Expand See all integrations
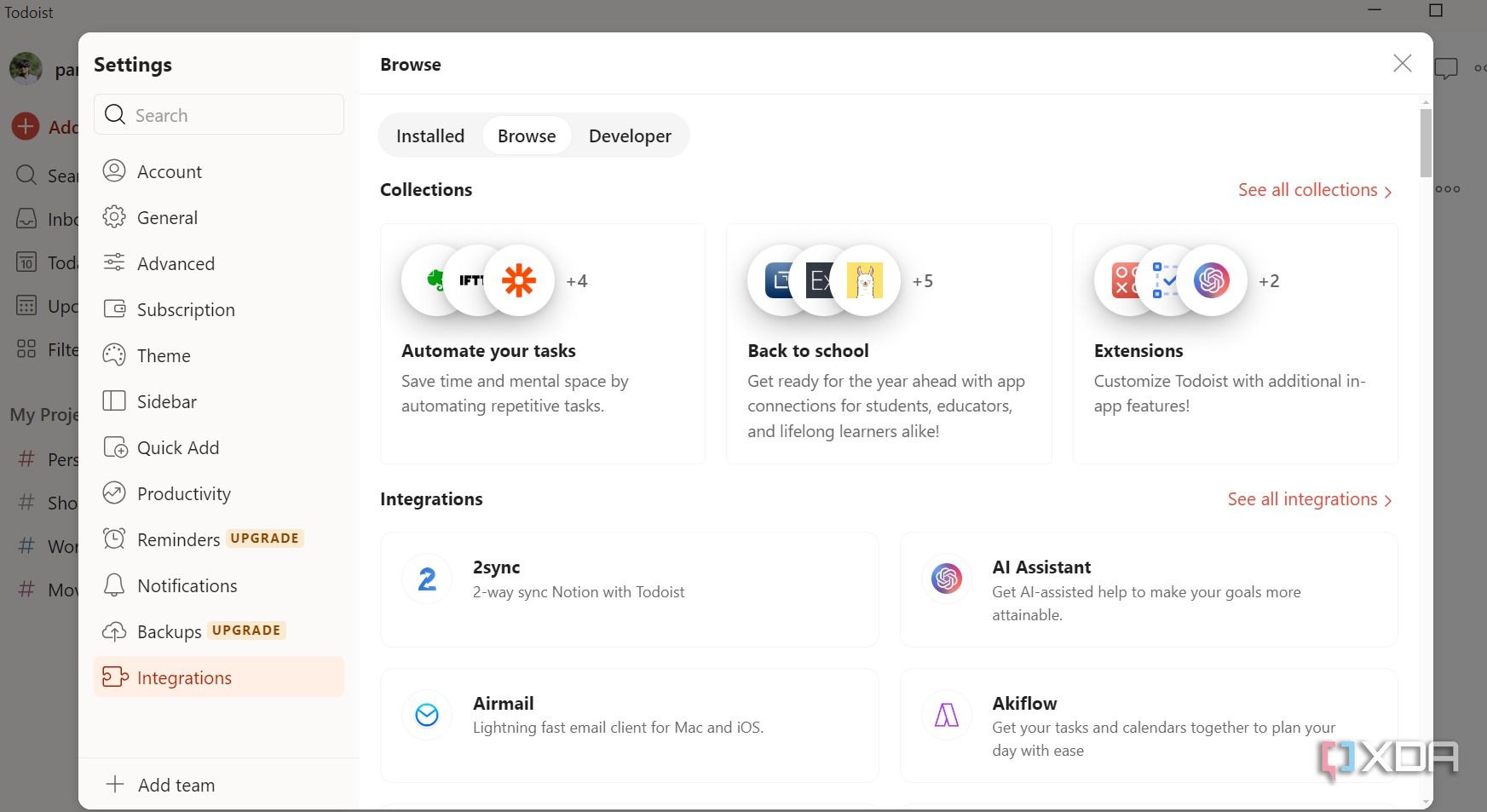This screenshot has width=1487, height=812. tap(1309, 499)
